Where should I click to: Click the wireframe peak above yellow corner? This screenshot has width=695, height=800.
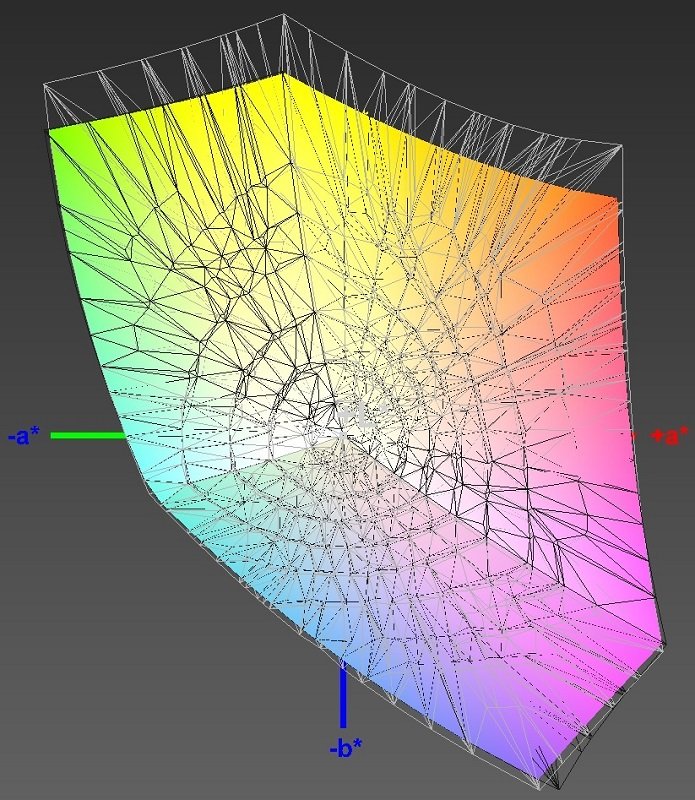(284, 16)
